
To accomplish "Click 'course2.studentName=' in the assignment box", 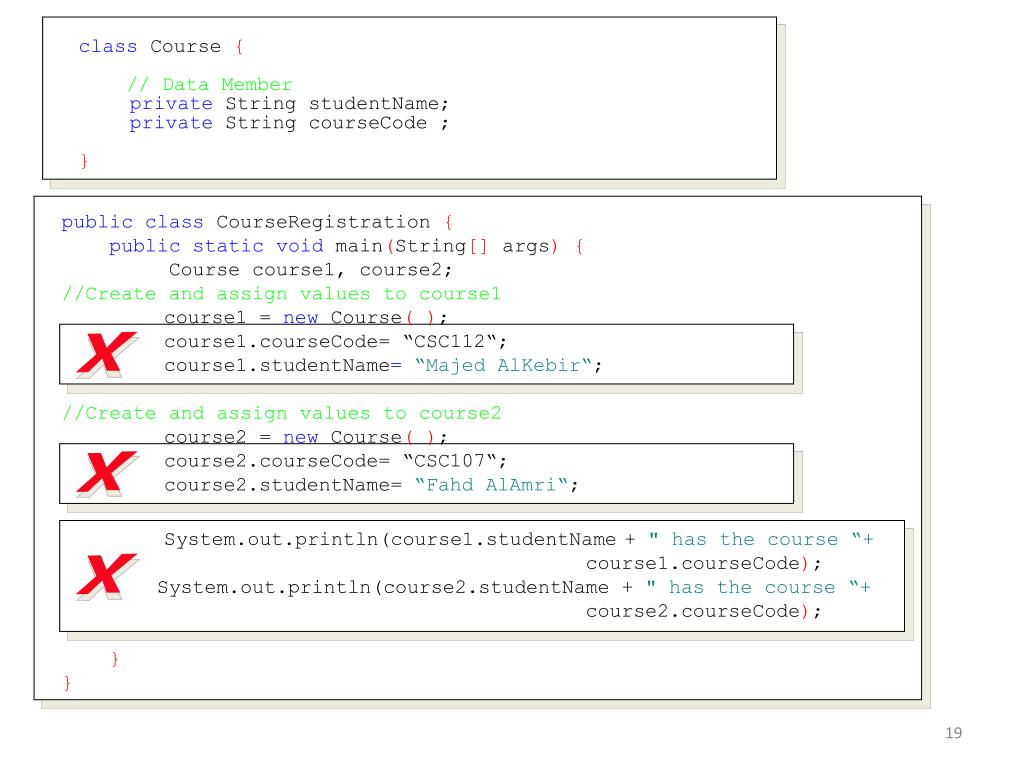I will pos(283,485).
